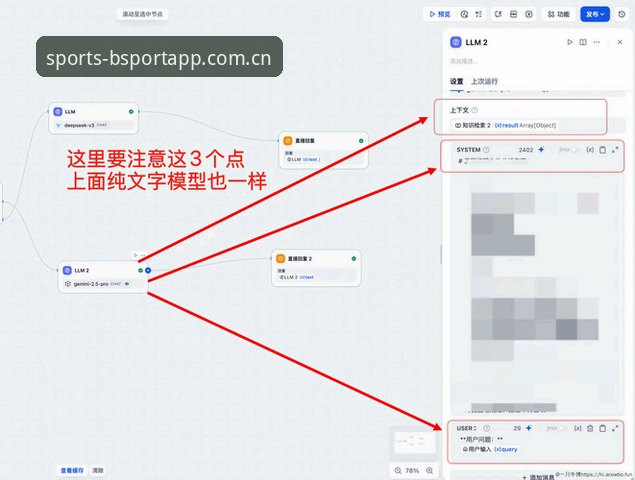Open the 78% zoom level menu
The width and height of the screenshot is (635, 480).
click(x=412, y=470)
